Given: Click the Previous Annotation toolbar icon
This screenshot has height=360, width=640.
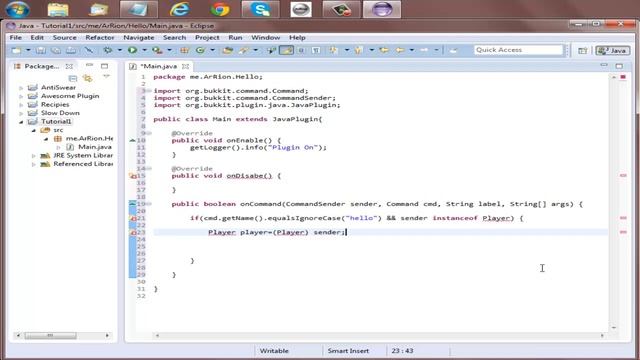Looking at the screenshot, I should pos(358,50).
